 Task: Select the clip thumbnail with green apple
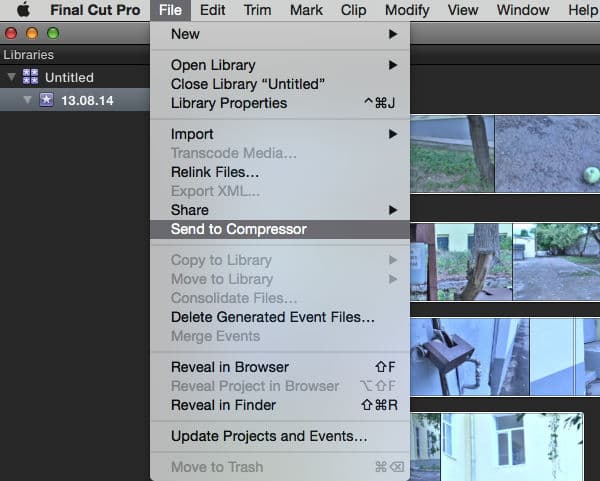(x=547, y=154)
